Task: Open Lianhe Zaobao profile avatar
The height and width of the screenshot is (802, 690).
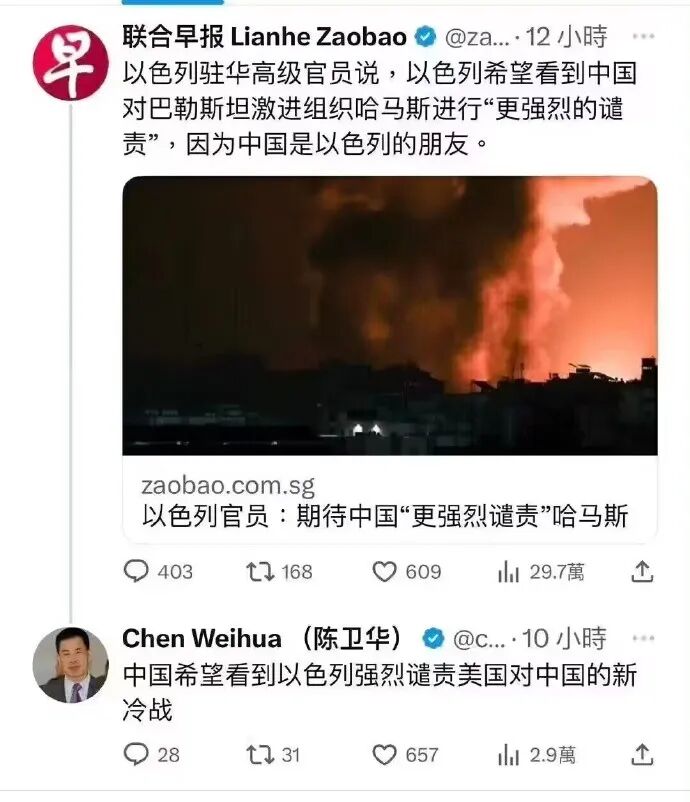Action: [71, 62]
